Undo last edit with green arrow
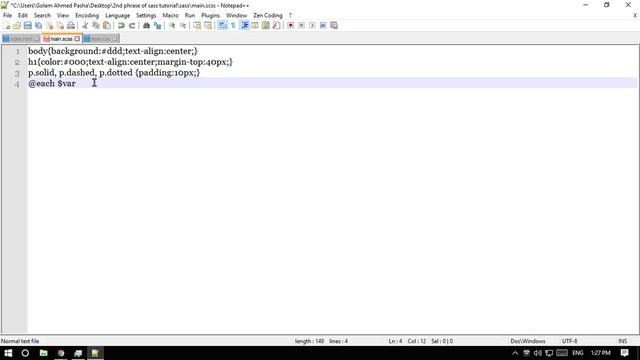 [121, 25]
